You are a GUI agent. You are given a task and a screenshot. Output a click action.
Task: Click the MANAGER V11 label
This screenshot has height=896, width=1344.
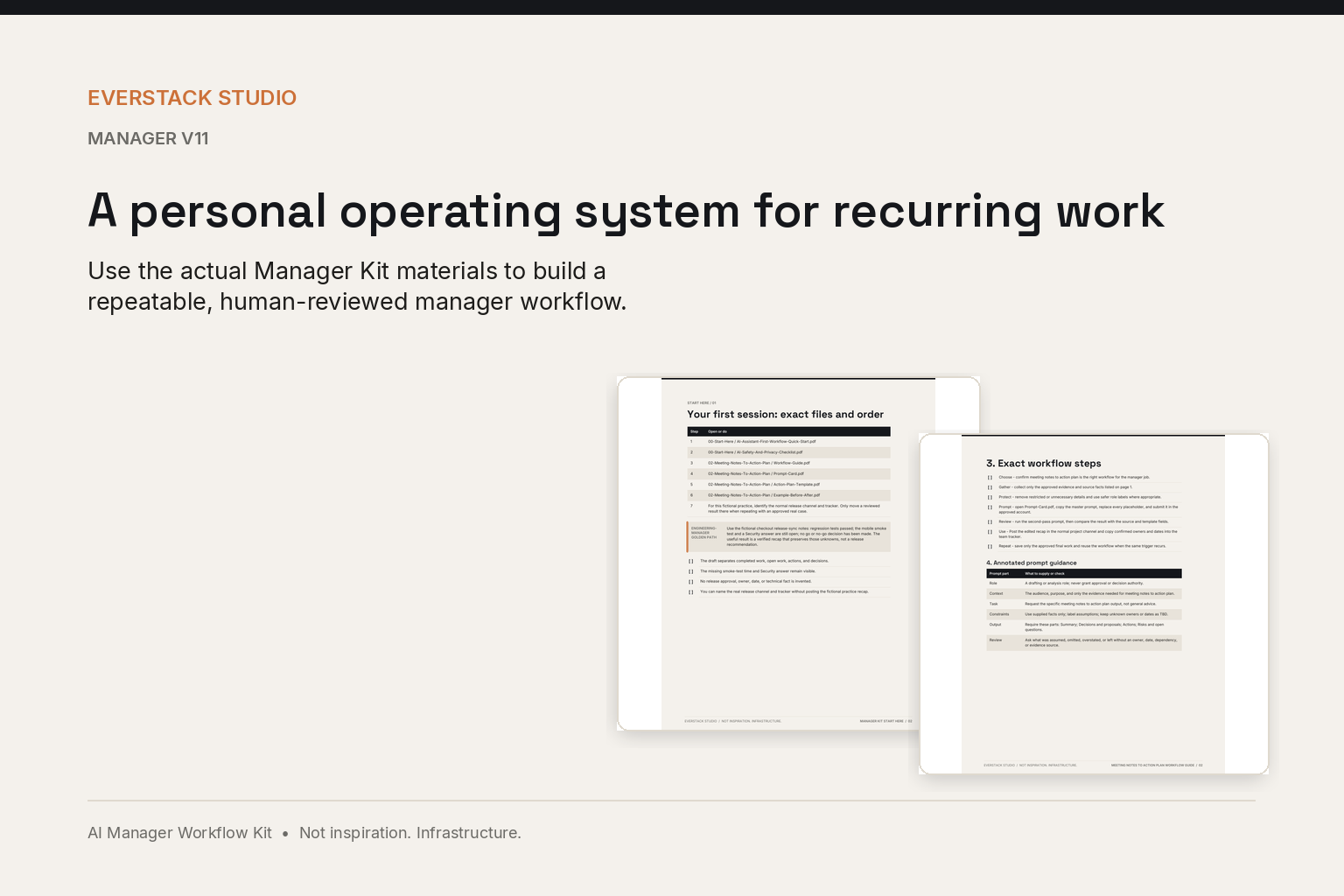148,138
